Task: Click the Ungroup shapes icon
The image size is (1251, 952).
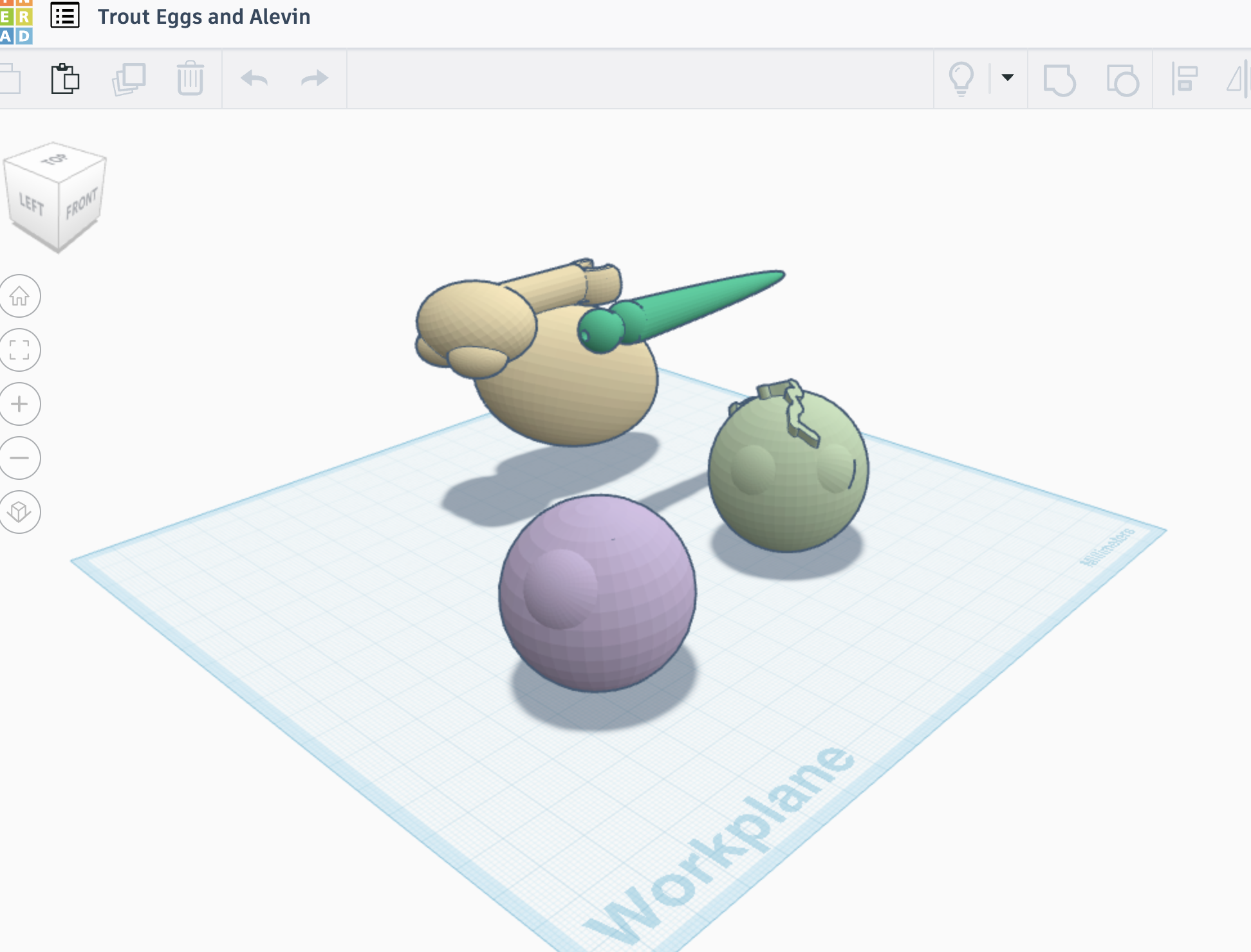Action: [x=1123, y=80]
